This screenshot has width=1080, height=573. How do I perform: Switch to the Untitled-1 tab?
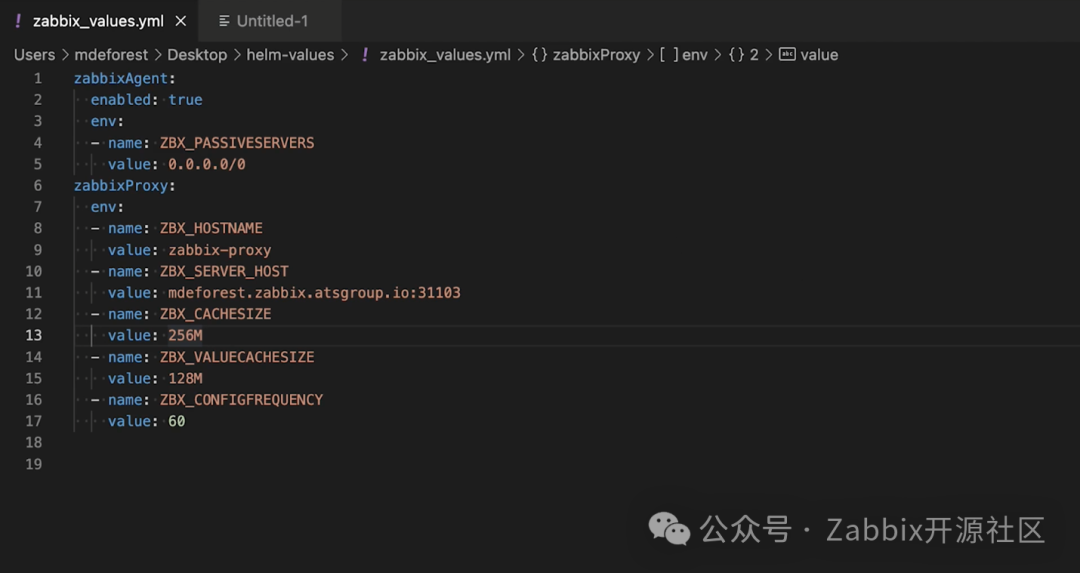pos(271,21)
